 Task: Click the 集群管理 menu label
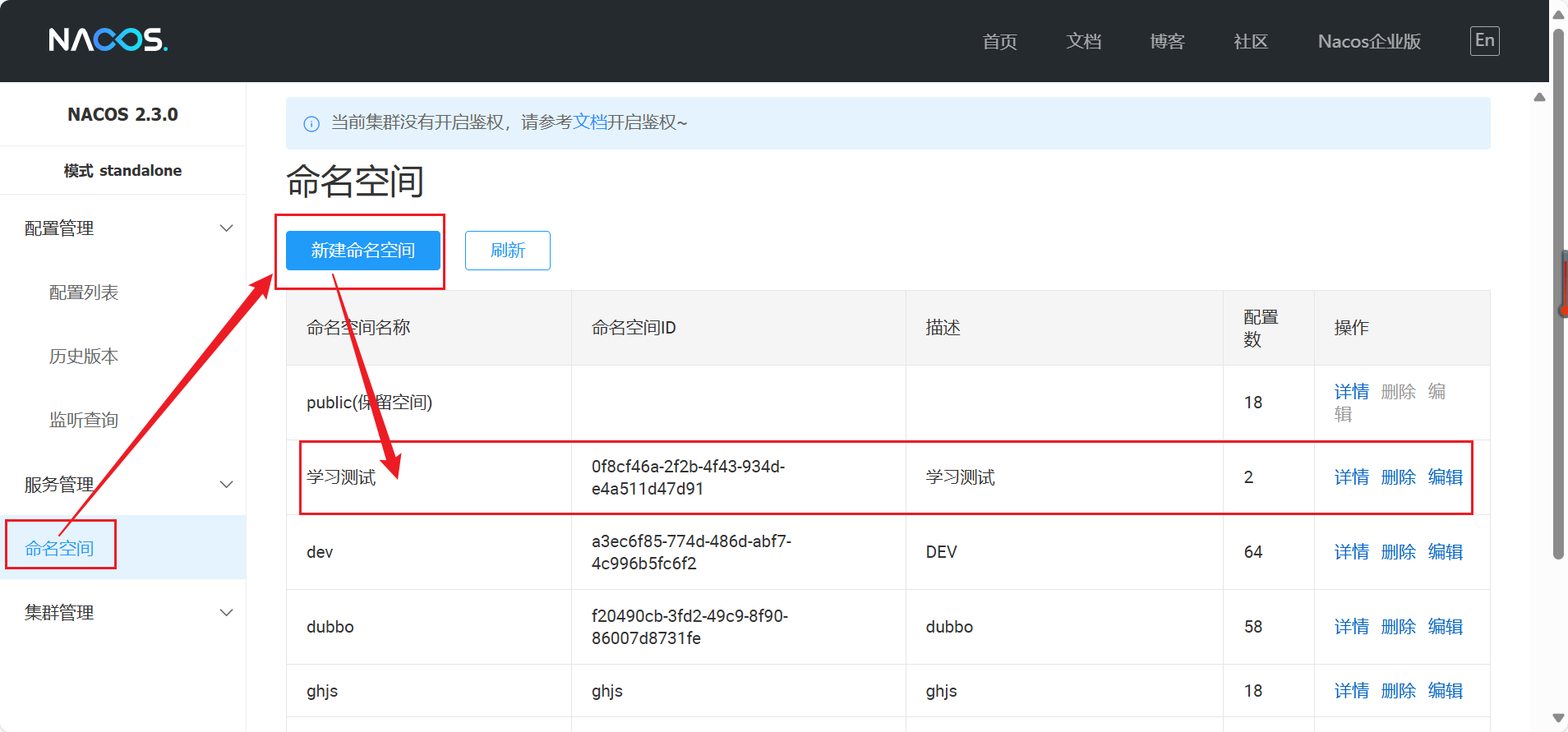(59, 613)
